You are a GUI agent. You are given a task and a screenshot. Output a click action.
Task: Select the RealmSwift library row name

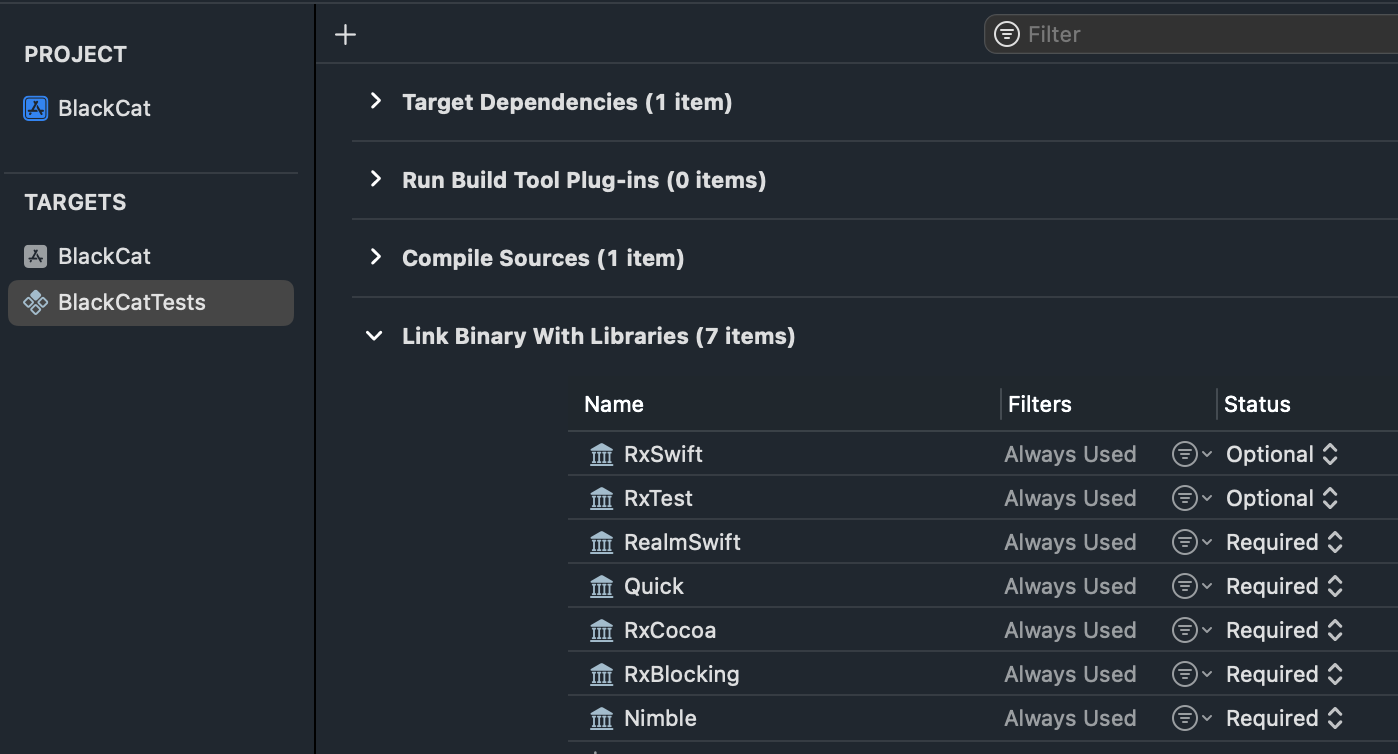click(682, 543)
